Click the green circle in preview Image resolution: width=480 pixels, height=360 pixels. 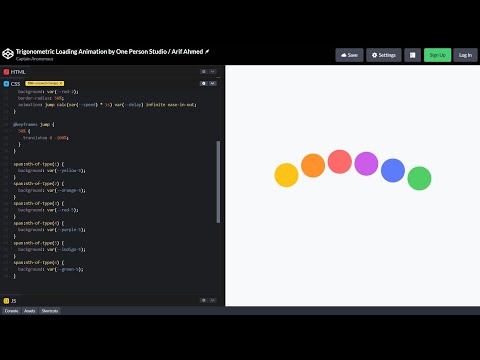(419, 178)
